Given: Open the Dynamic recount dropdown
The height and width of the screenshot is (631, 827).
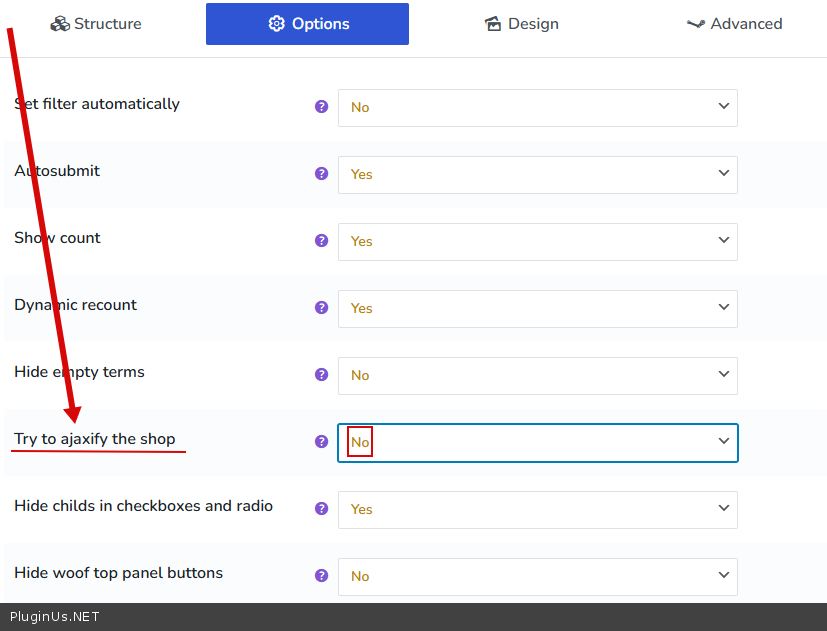Looking at the screenshot, I should [x=537, y=309].
